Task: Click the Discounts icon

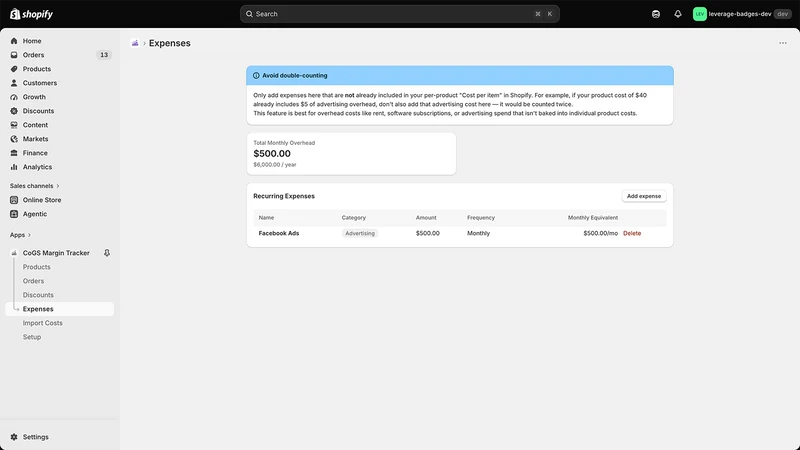Action: point(14,111)
